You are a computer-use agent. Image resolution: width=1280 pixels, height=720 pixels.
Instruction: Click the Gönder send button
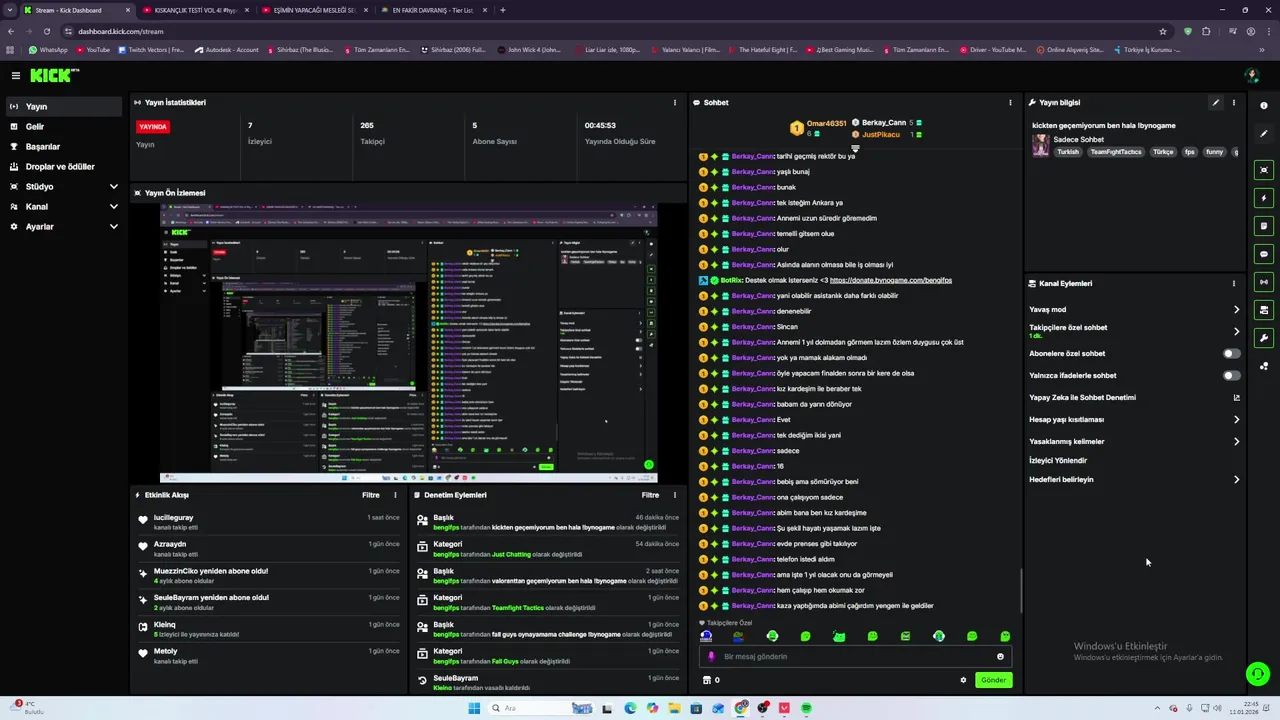[x=993, y=680]
